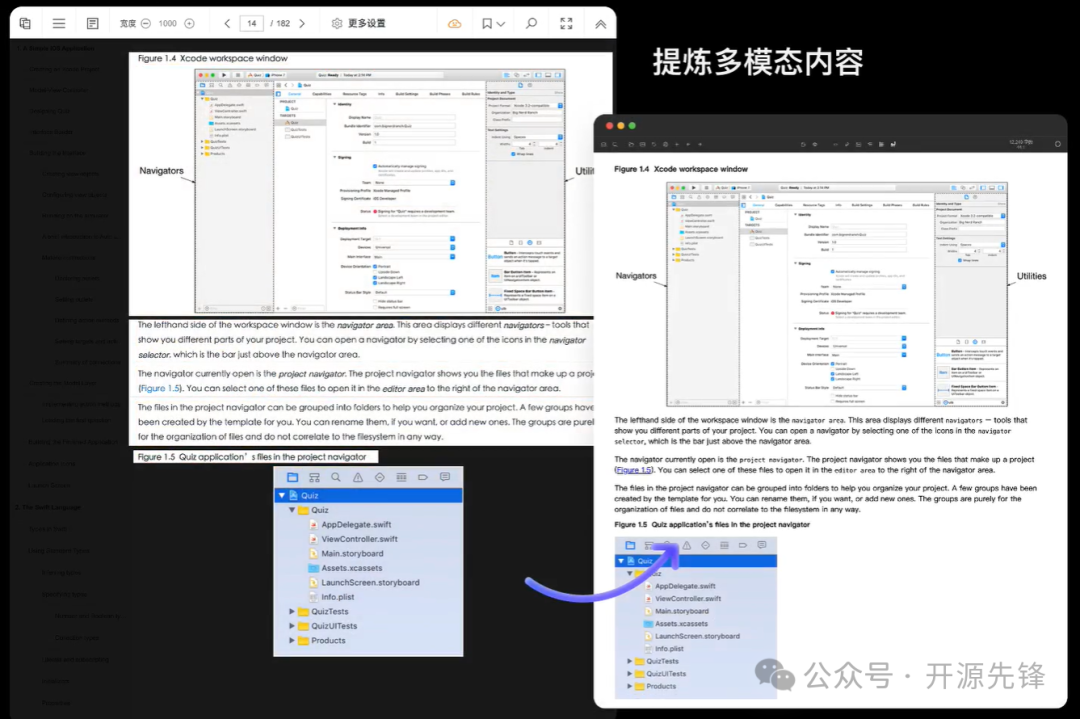Select test navigator diamond icon in left figure
1080x719 pixels.
(x=380, y=477)
